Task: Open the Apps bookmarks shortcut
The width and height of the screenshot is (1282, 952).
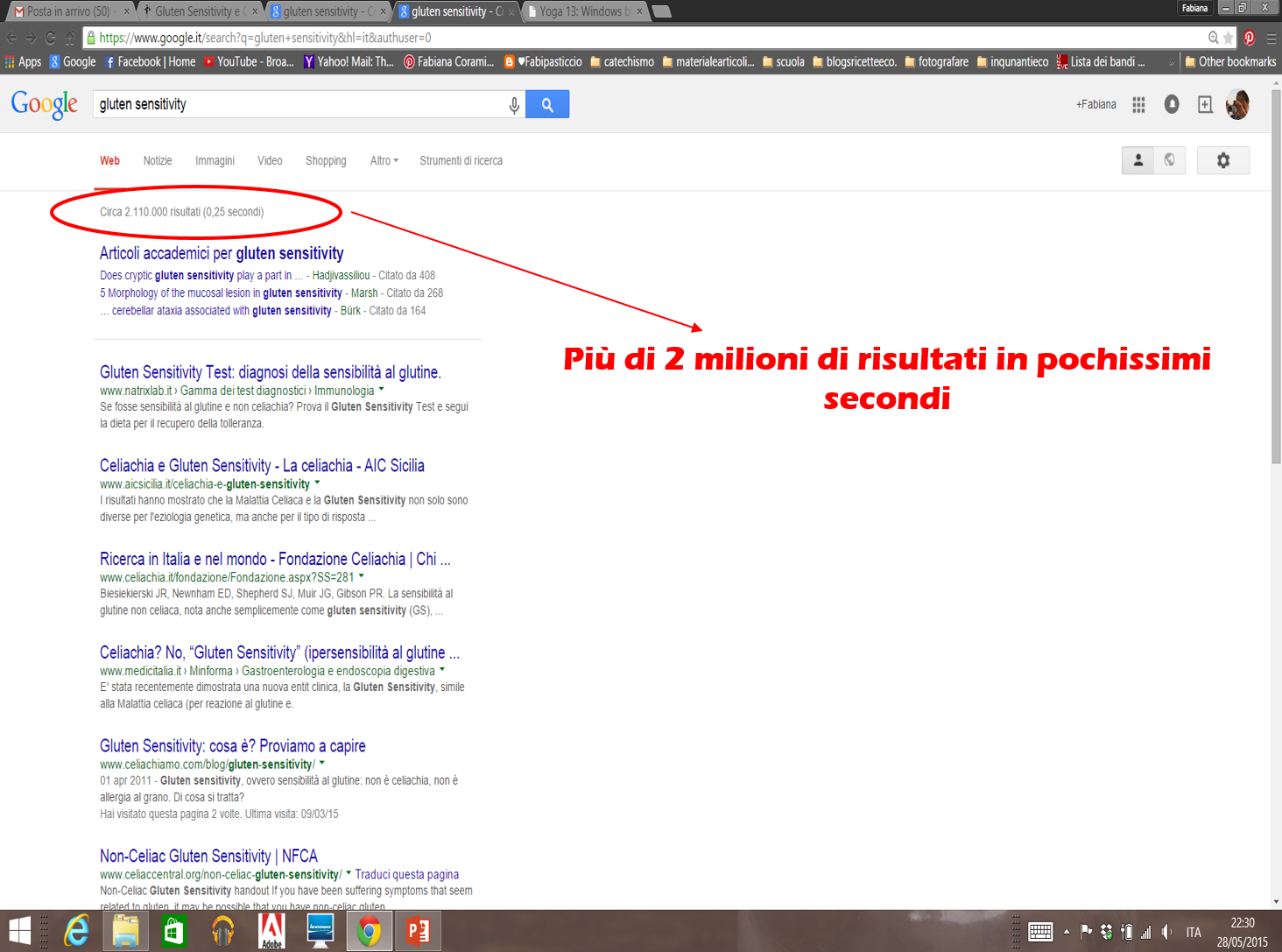Action: click(x=24, y=61)
